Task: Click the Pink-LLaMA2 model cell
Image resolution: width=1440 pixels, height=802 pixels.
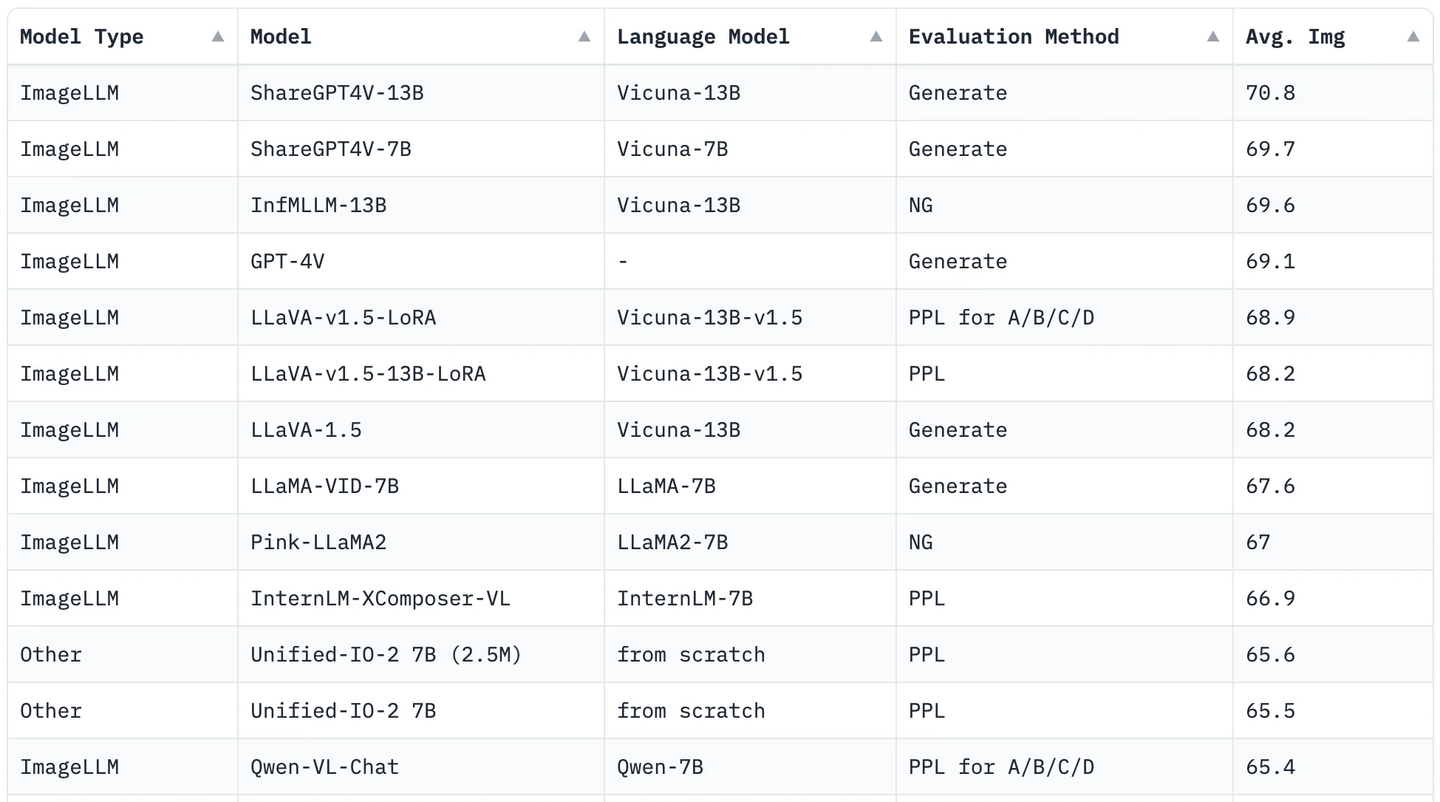Action: [421, 543]
